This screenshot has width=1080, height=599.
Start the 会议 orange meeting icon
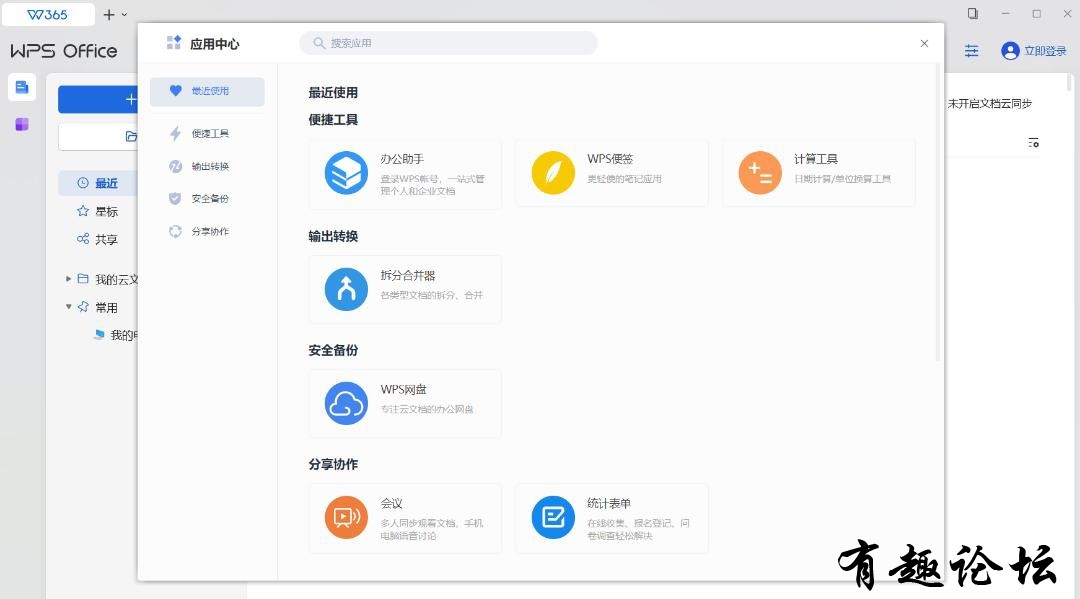(x=346, y=517)
